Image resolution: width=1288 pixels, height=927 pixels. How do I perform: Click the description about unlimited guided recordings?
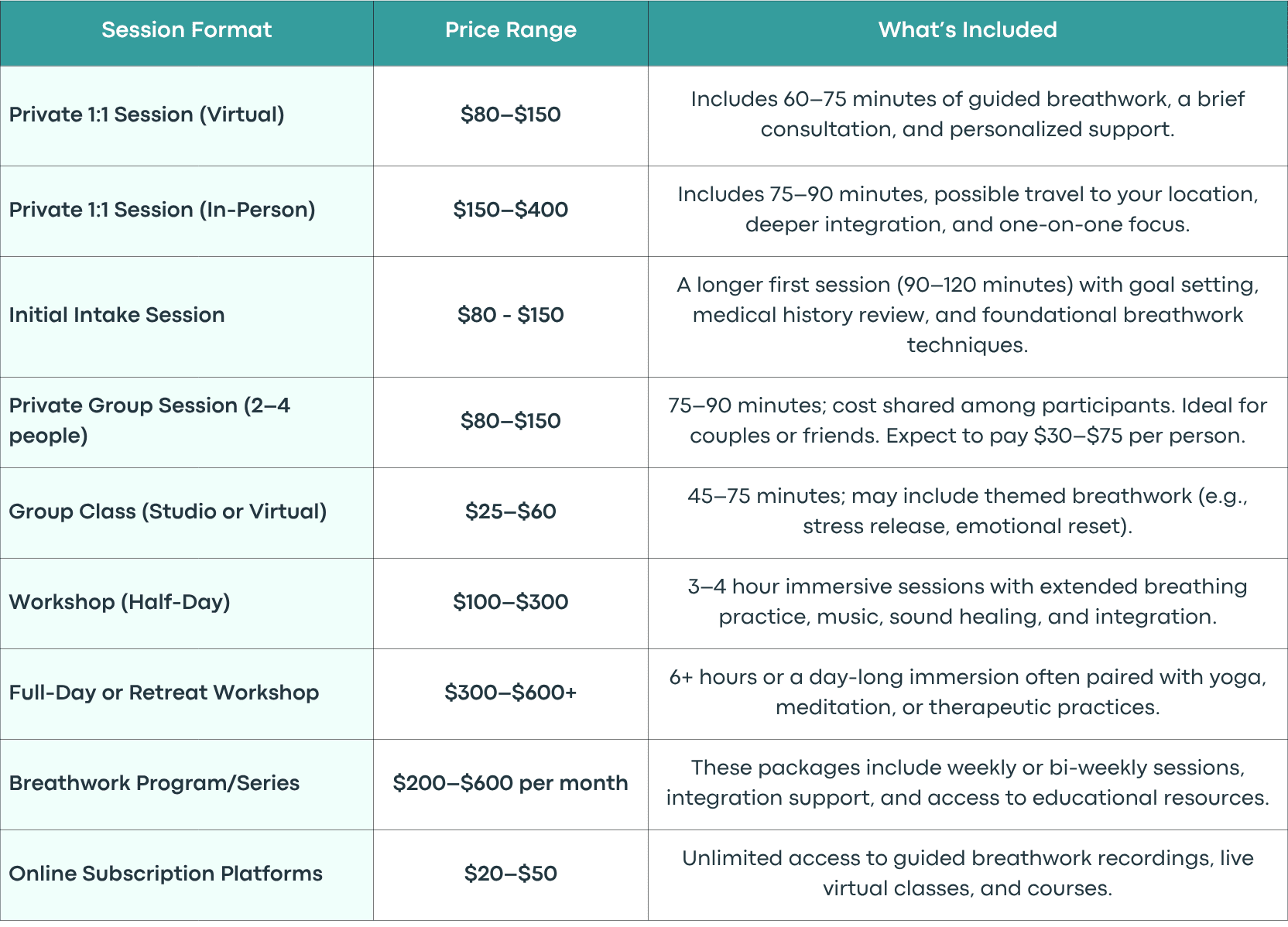click(x=968, y=874)
